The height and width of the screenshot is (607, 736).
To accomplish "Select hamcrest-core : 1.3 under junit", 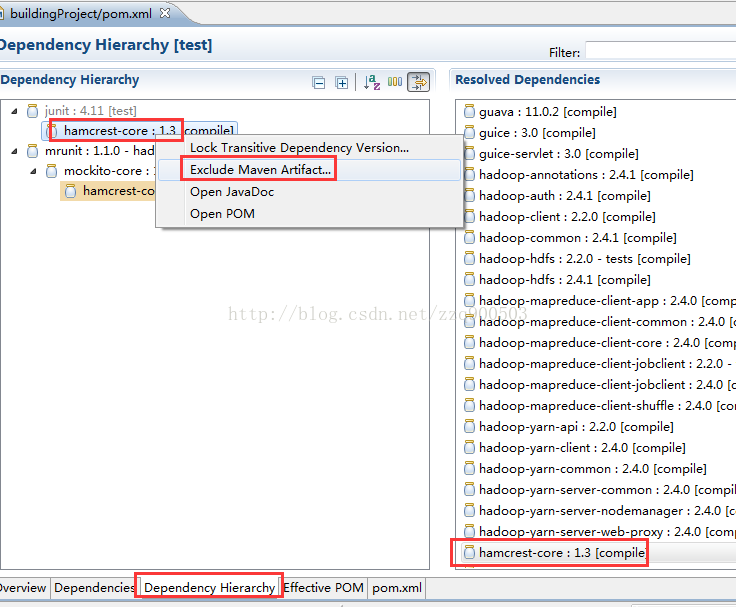I will pyautogui.click(x=139, y=131).
